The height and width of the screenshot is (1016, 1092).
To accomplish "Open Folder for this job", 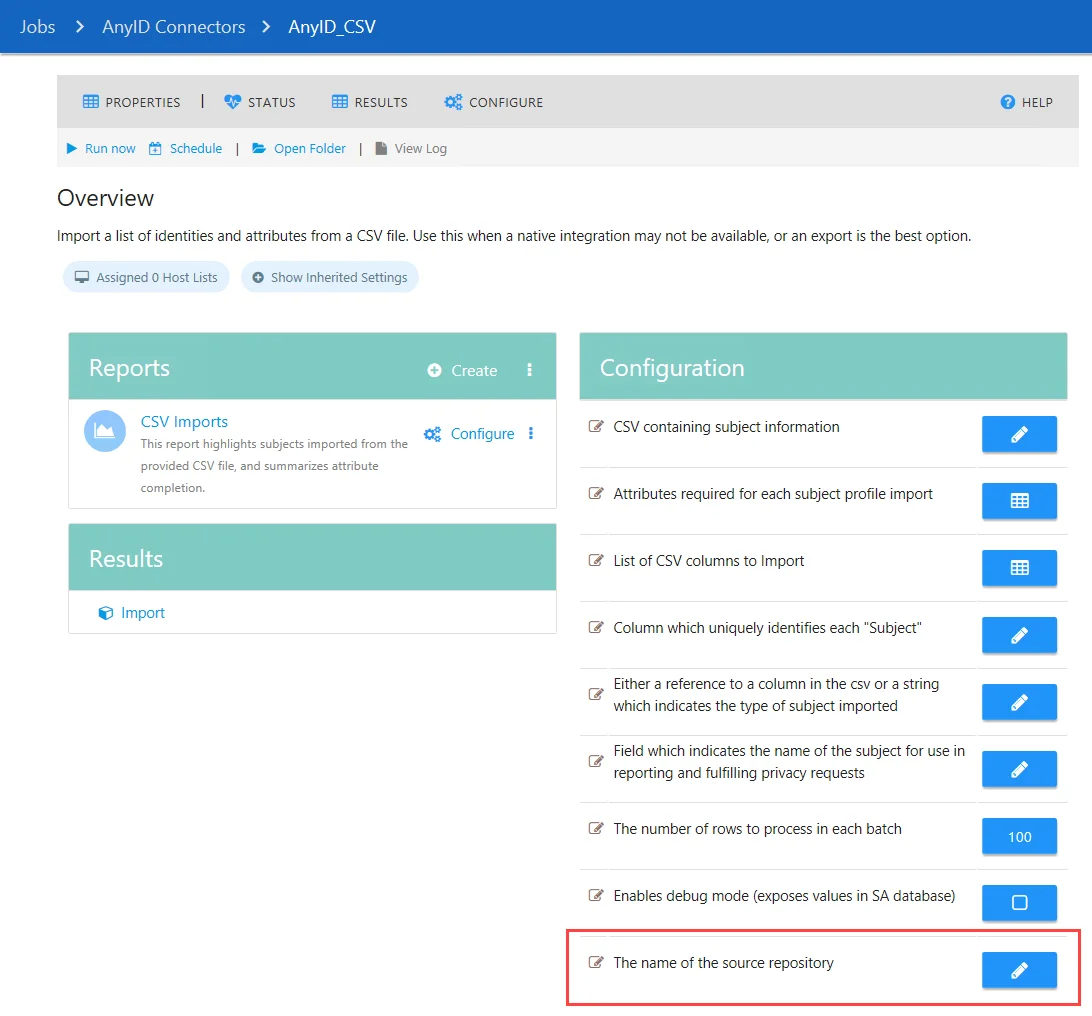I will [x=299, y=148].
